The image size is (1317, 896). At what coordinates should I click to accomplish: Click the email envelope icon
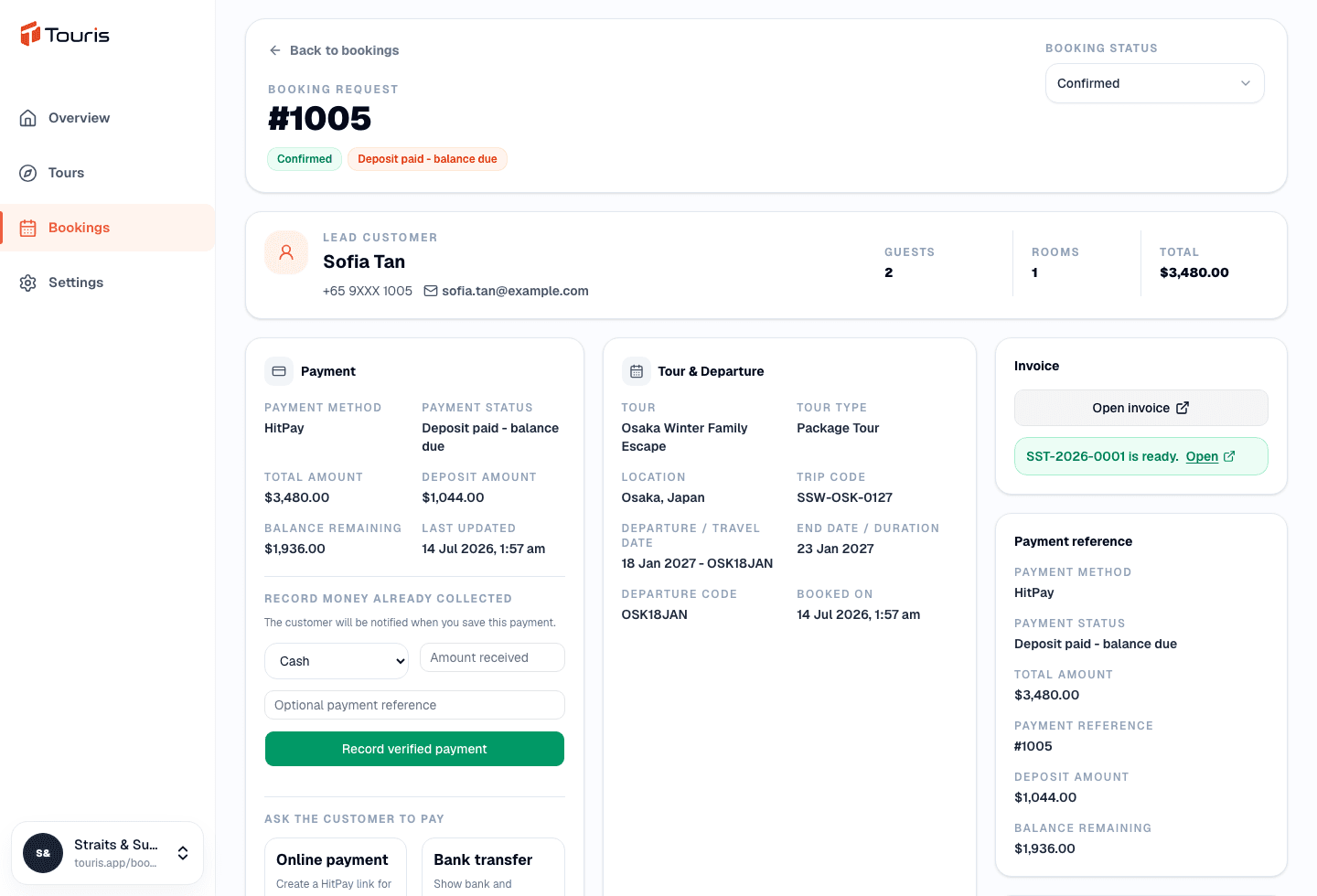[x=431, y=291]
